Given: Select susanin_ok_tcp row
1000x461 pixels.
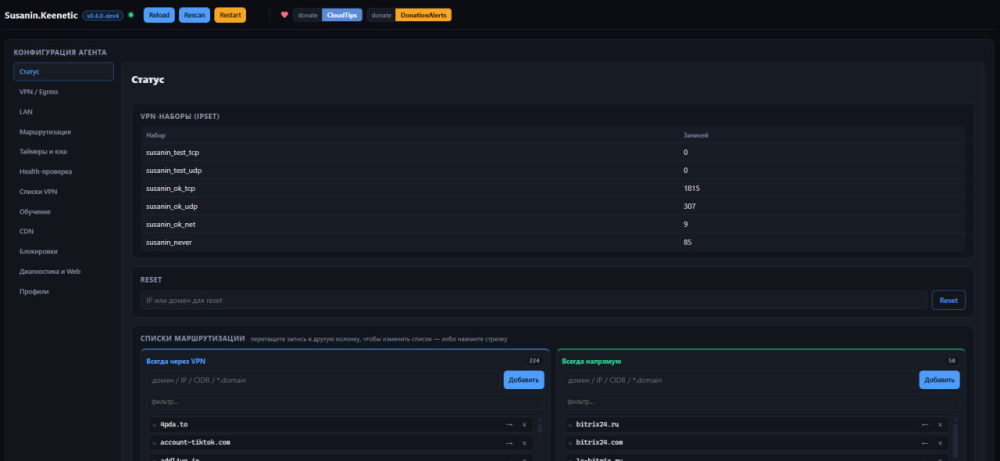Looking at the screenshot, I should coord(552,188).
